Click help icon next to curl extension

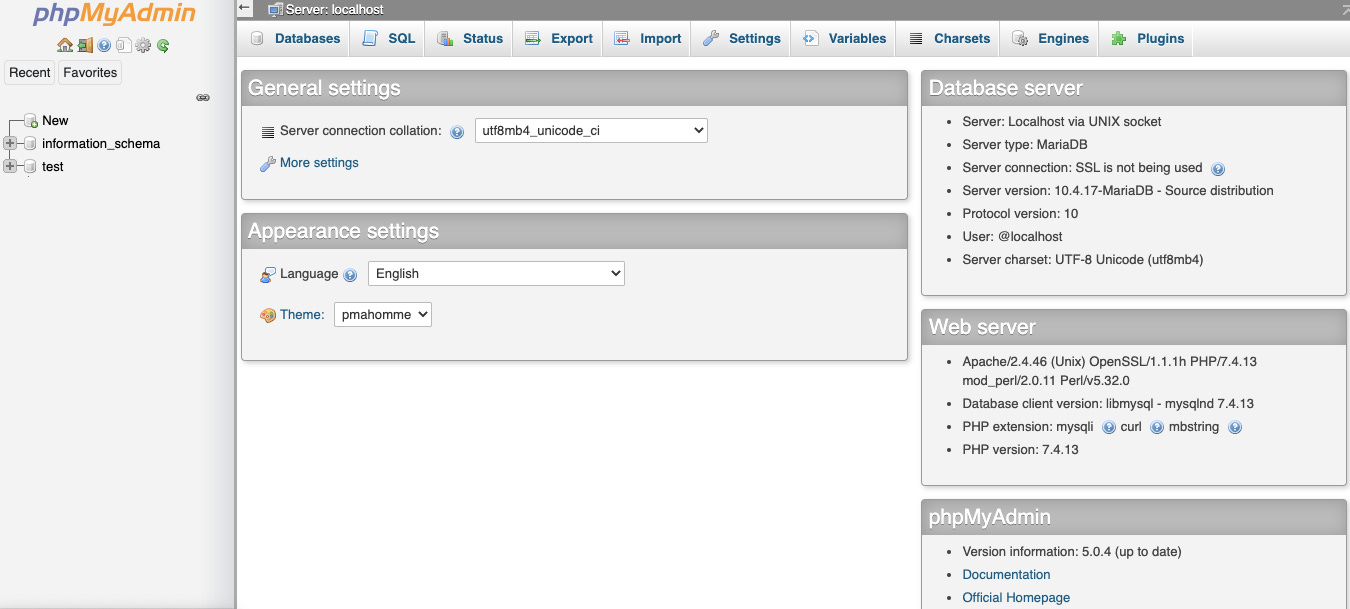tap(1157, 428)
